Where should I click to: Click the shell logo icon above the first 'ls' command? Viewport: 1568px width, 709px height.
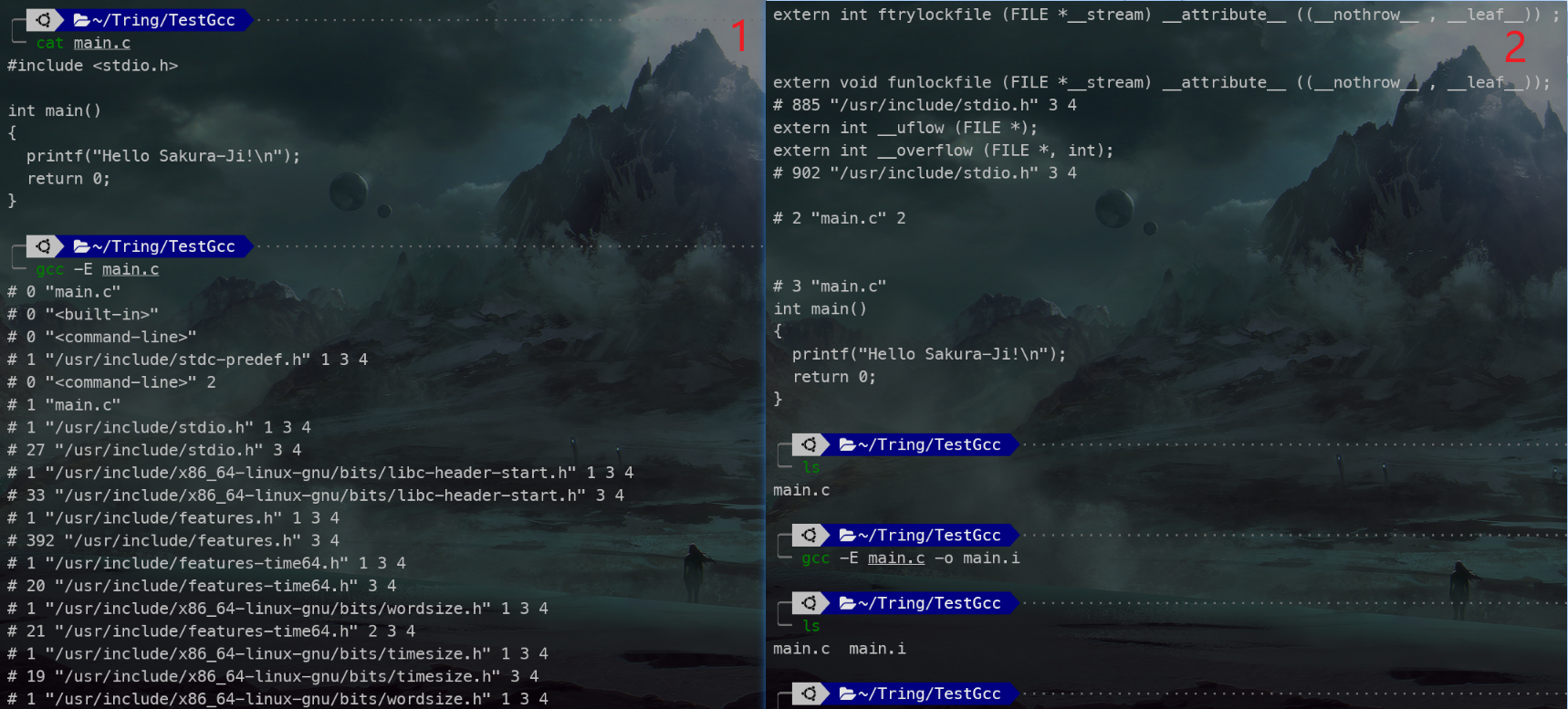pos(809,443)
